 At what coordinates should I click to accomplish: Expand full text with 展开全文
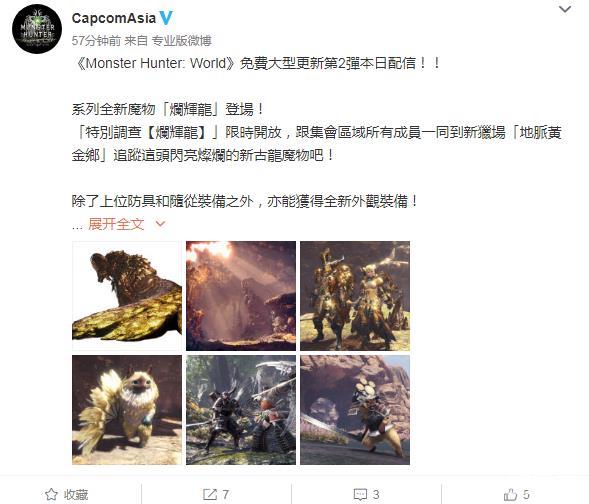[x=116, y=224]
